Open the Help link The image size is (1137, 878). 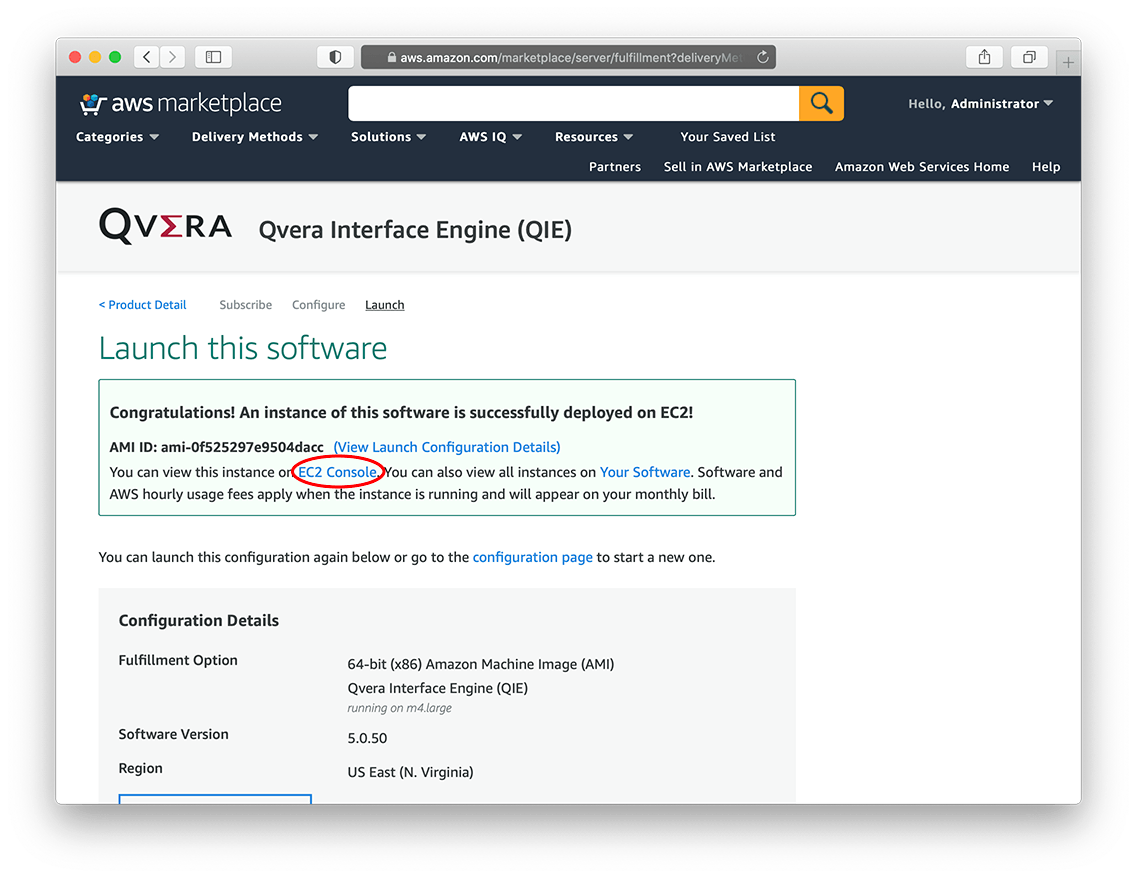pyautogui.click(x=1046, y=167)
